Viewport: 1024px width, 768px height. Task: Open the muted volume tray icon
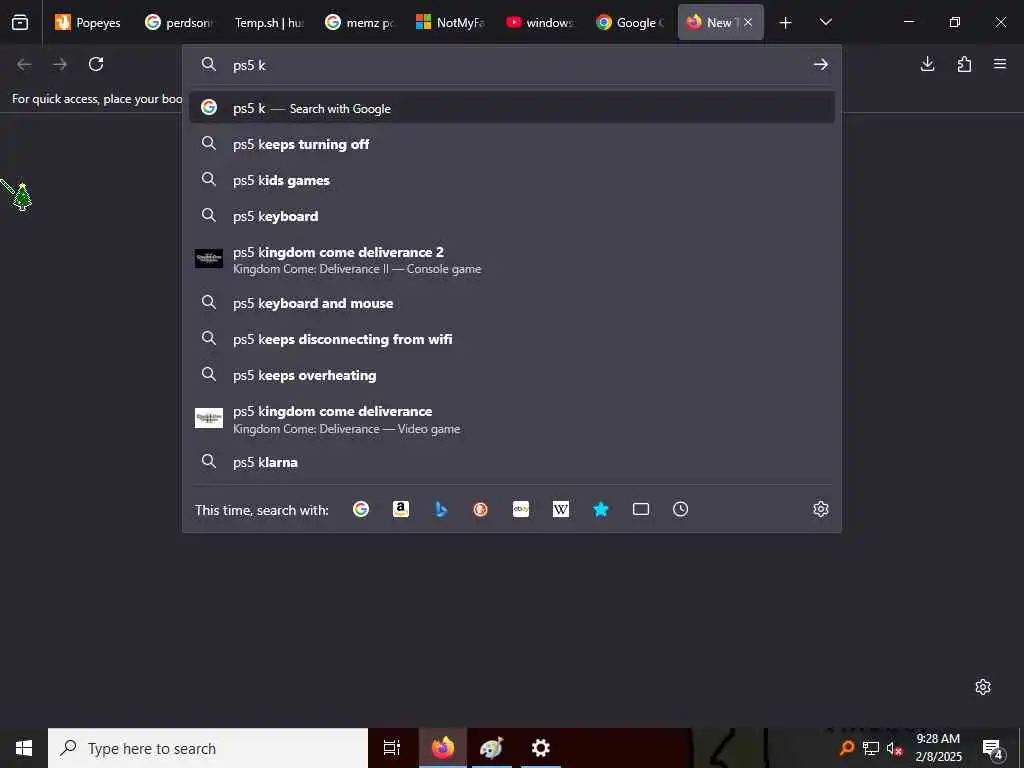click(x=895, y=748)
